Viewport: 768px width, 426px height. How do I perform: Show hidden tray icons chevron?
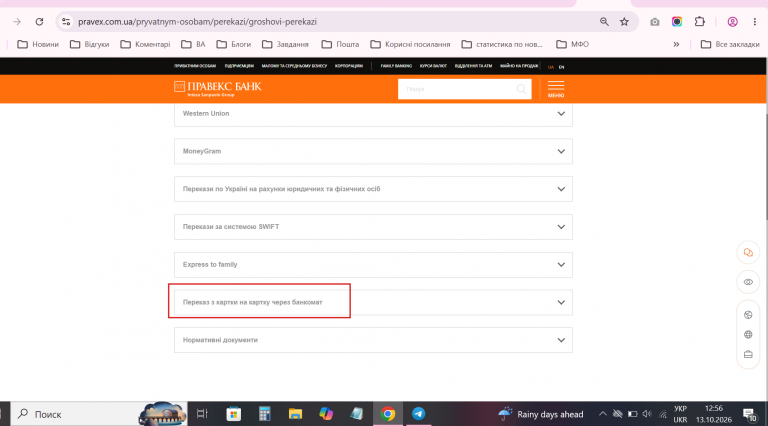(602, 414)
